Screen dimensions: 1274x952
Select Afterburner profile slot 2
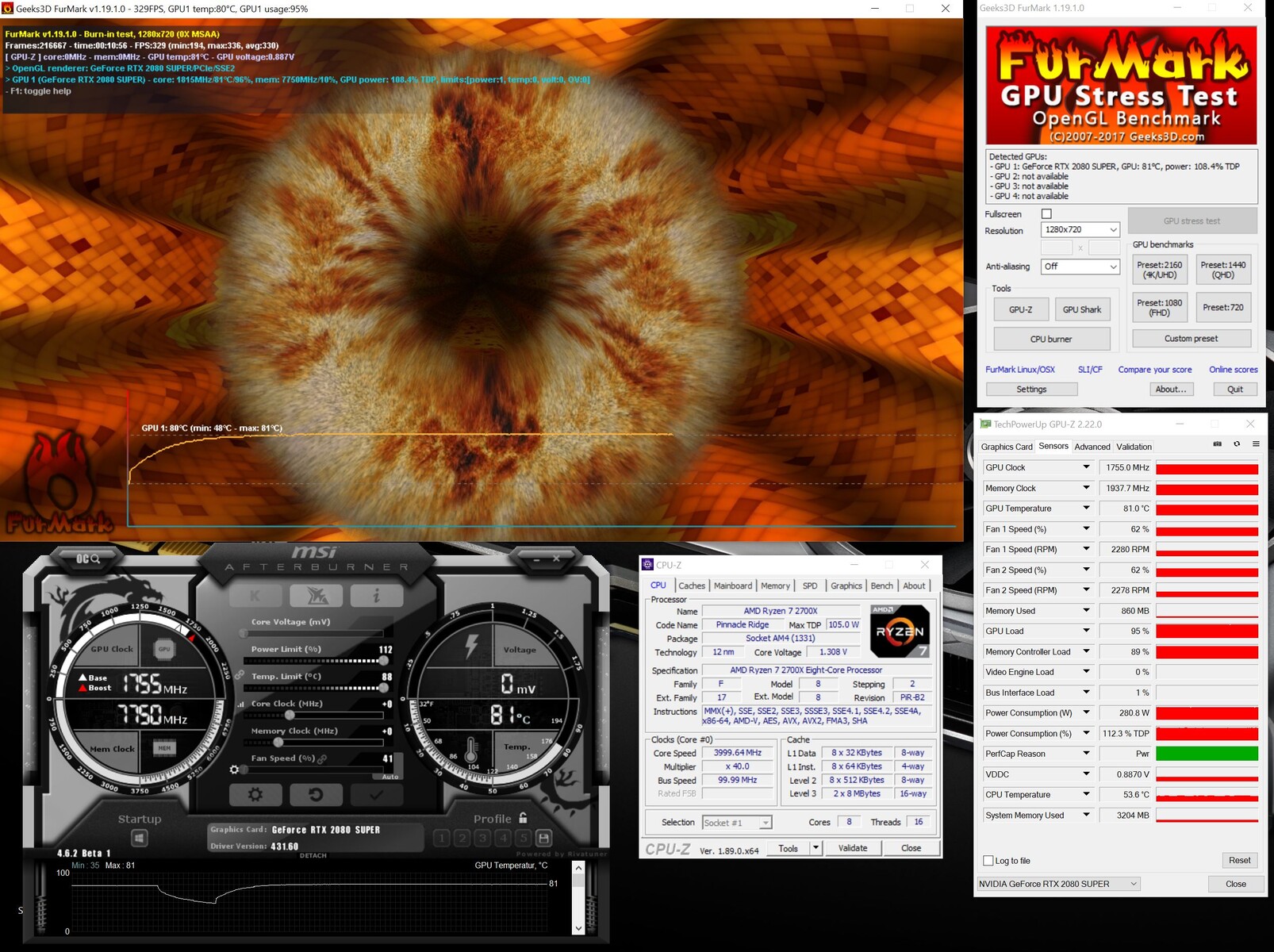click(x=462, y=838)
